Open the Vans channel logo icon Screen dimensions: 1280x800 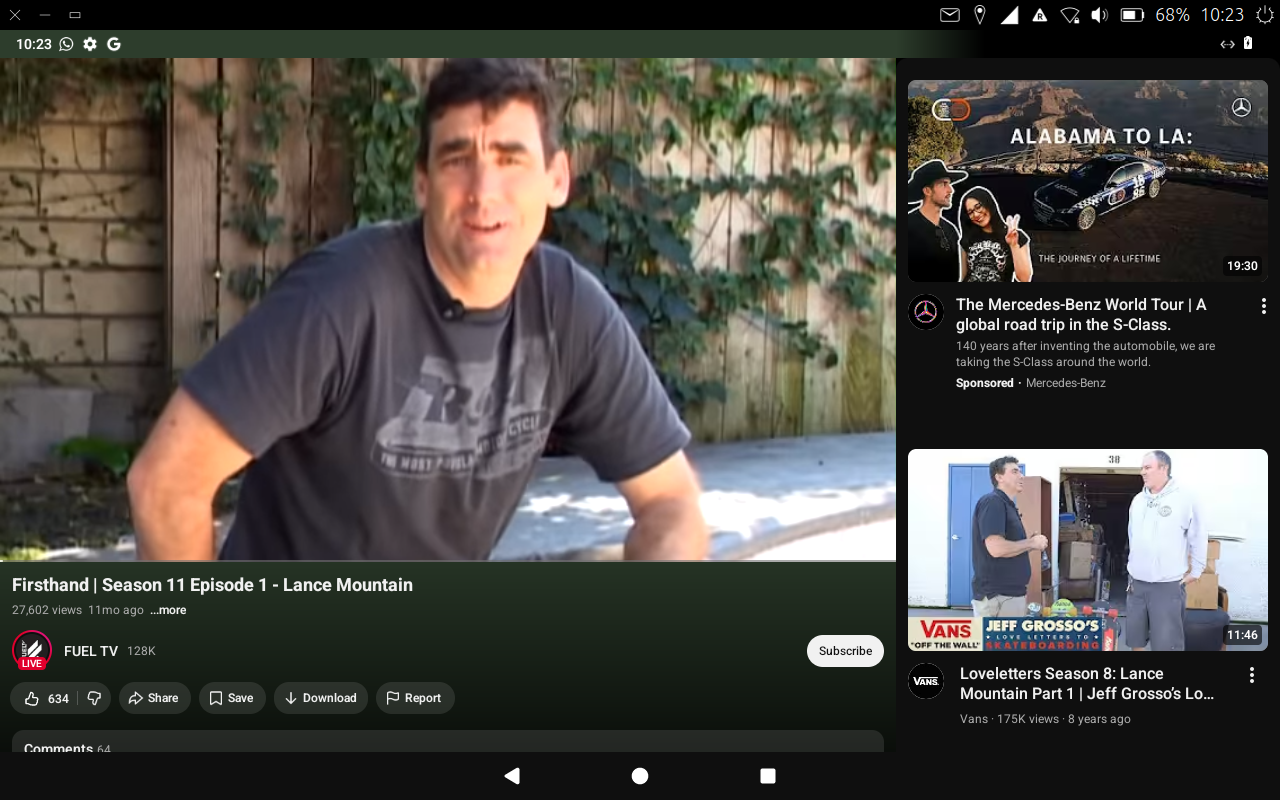[926, 681]
